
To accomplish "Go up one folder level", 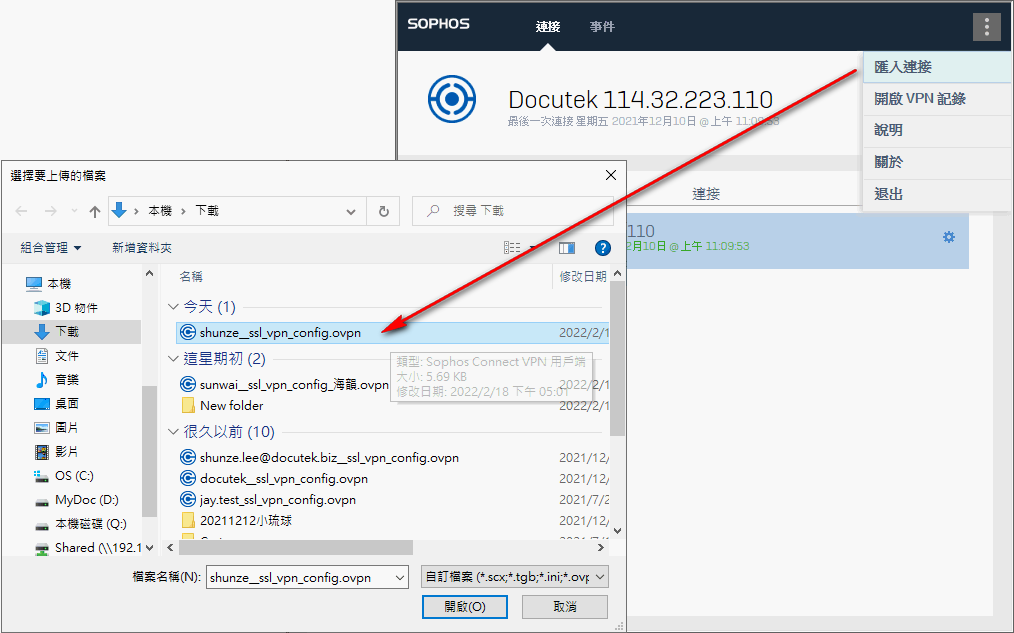I will point(95,211).
